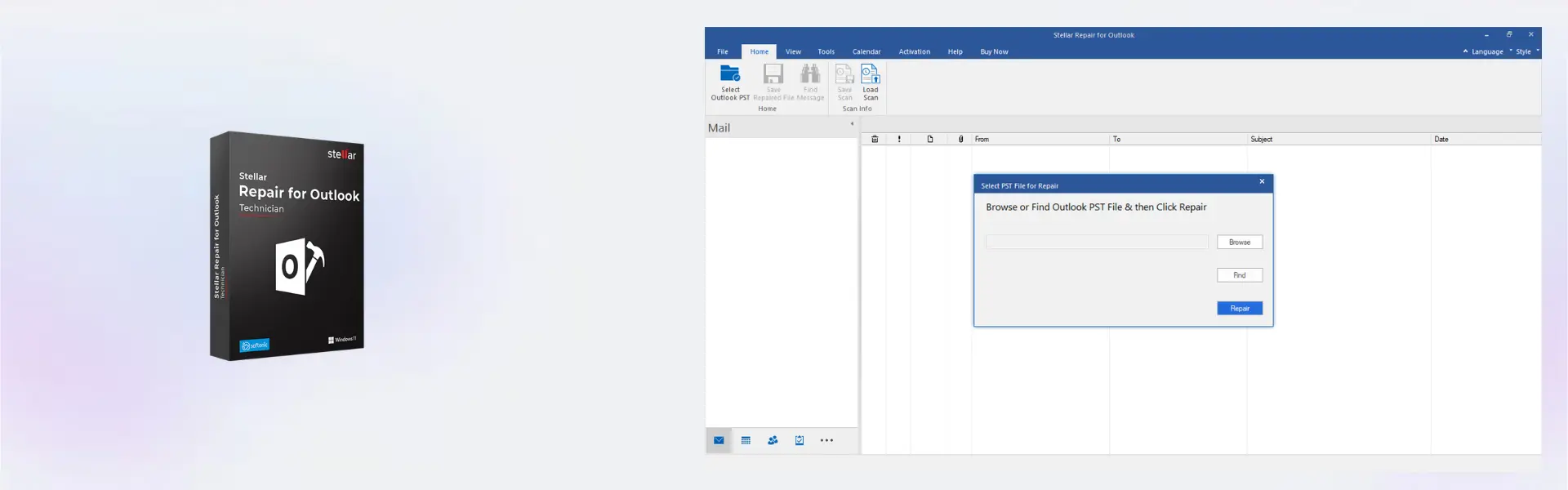Viewport: 1568px width, 490px height.
Task: Minimize the Stellar Repair for Outlook window
Action: (1486, 35)
